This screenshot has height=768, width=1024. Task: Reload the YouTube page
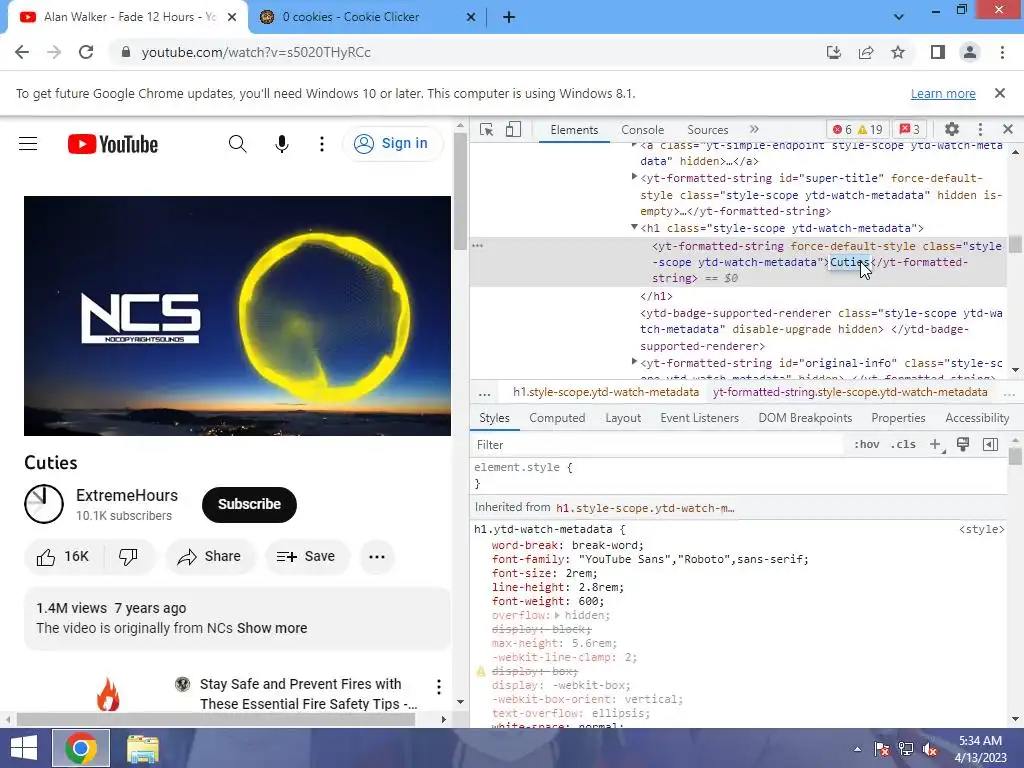pyautogui.click(x=86, y=52)
